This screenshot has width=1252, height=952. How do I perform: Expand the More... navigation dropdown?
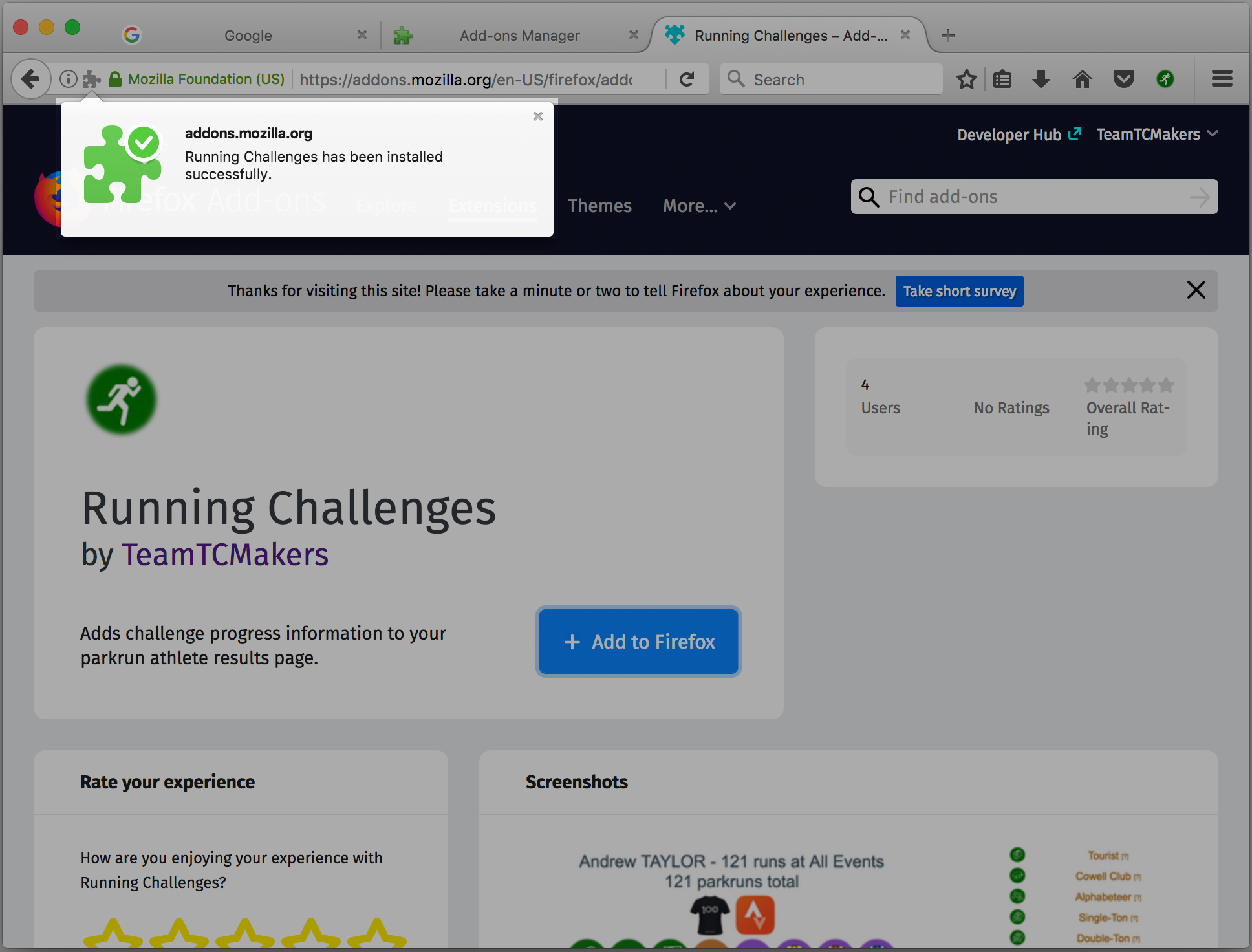[x=699, y=206]
